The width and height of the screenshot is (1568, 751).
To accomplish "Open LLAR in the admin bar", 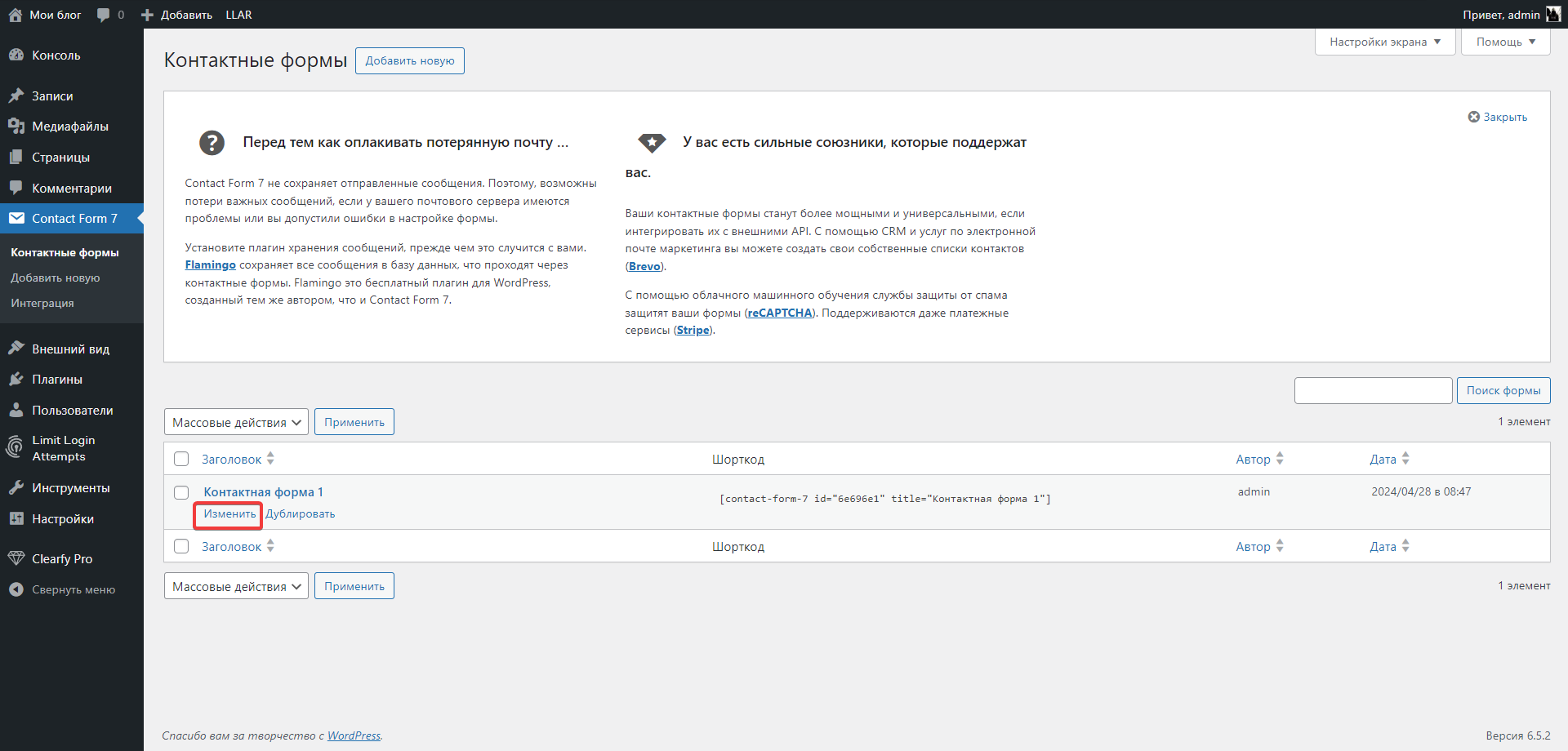I will click(238, 15).
